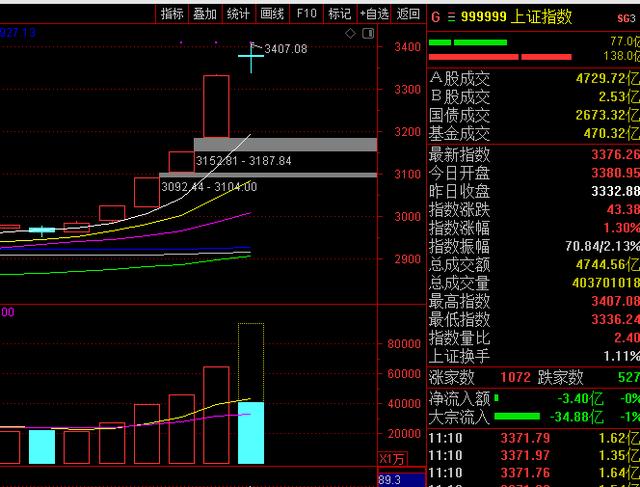Click the 80000 volume axis label
This screenshot has height=487, width=640.
tap(404, 344)
